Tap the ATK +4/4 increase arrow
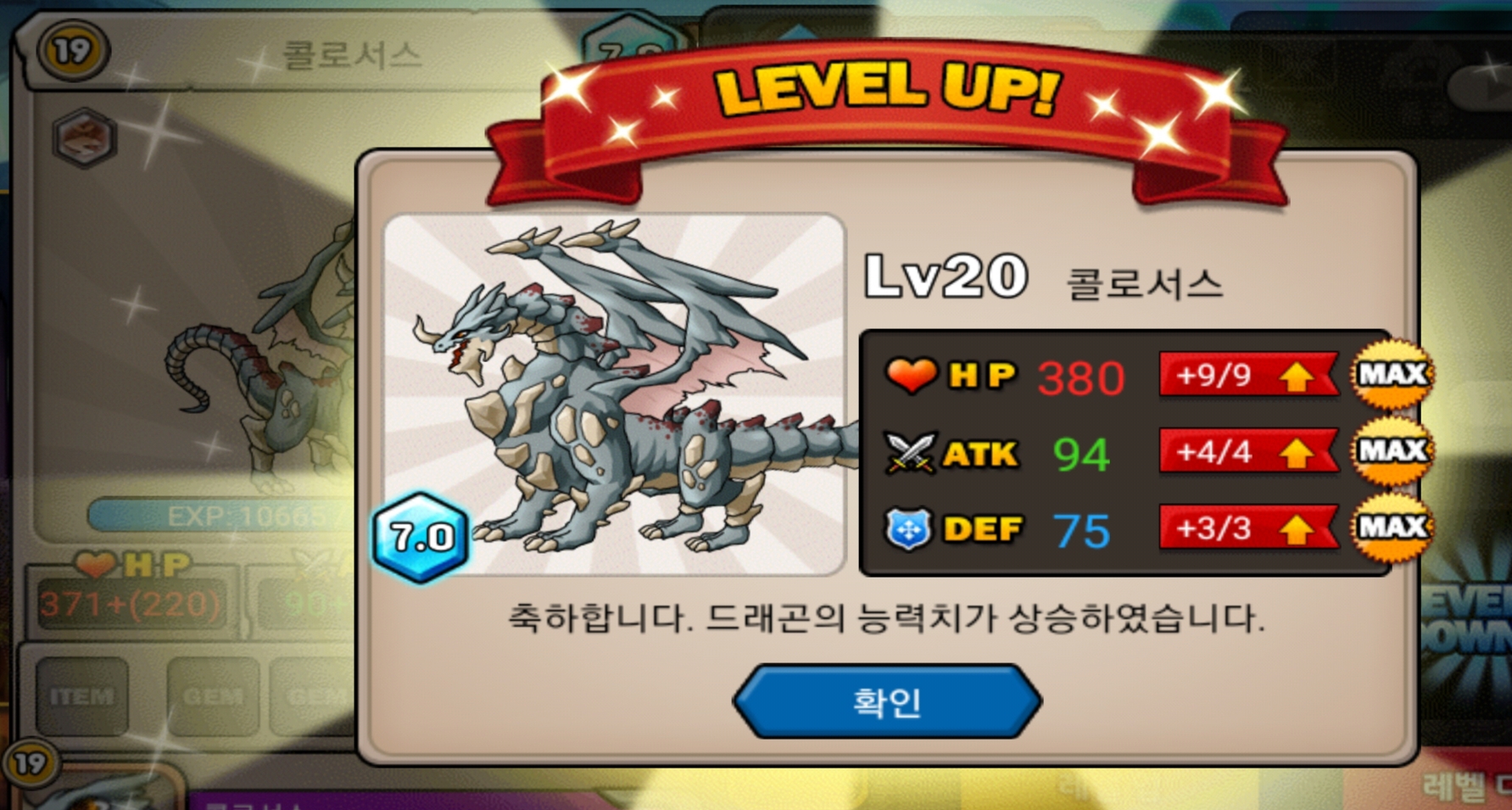 point(1296,453)
